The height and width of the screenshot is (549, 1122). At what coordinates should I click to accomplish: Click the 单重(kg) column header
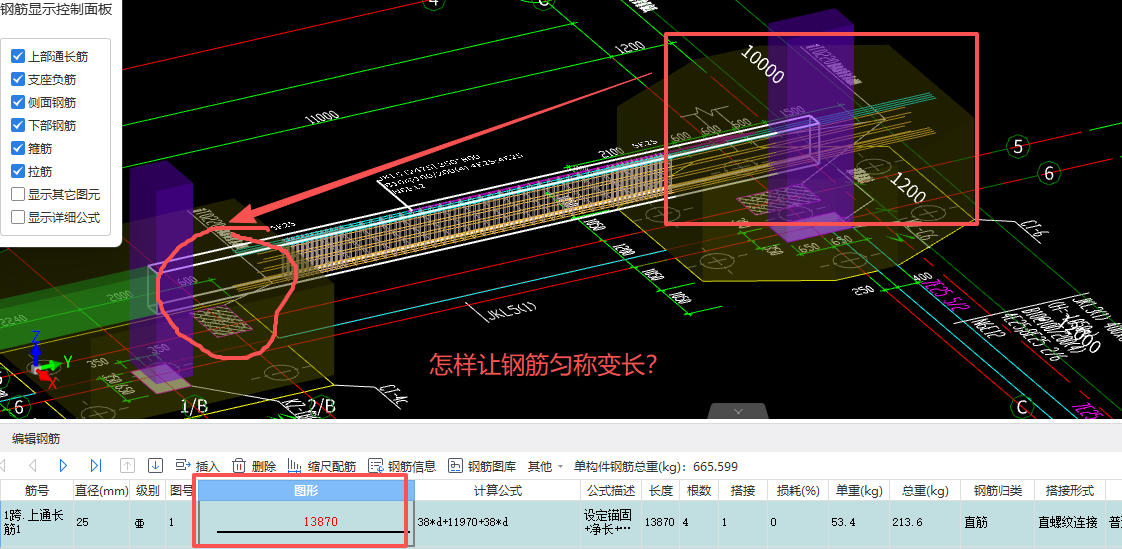(859, 490)
